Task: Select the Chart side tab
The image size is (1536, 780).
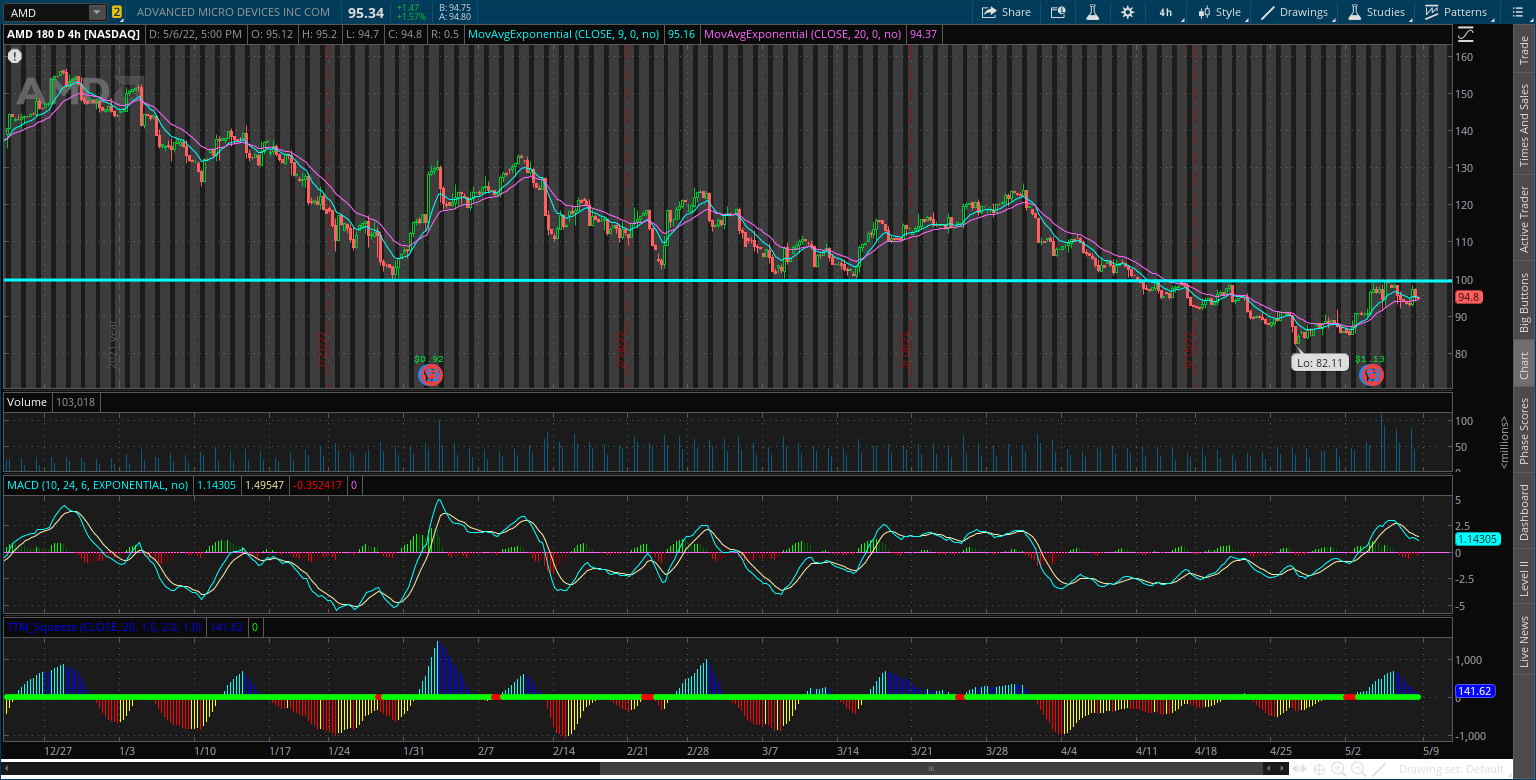Action: coord(1523,366)
